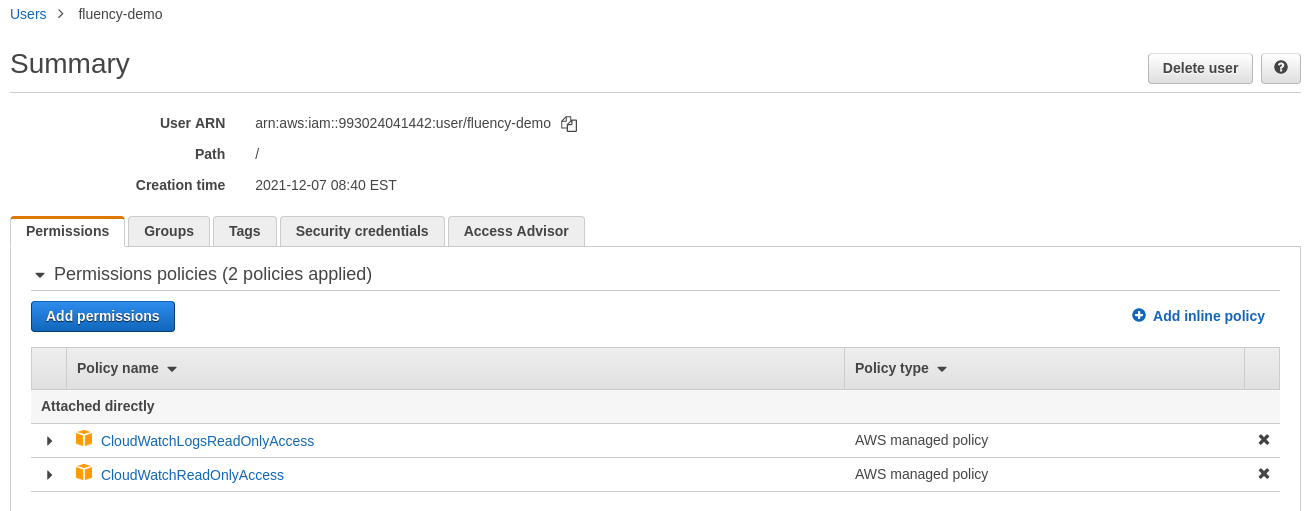Screen dimensions: 1310x511
Task: Copy the User ARN to clipboard
Action: 569,124
